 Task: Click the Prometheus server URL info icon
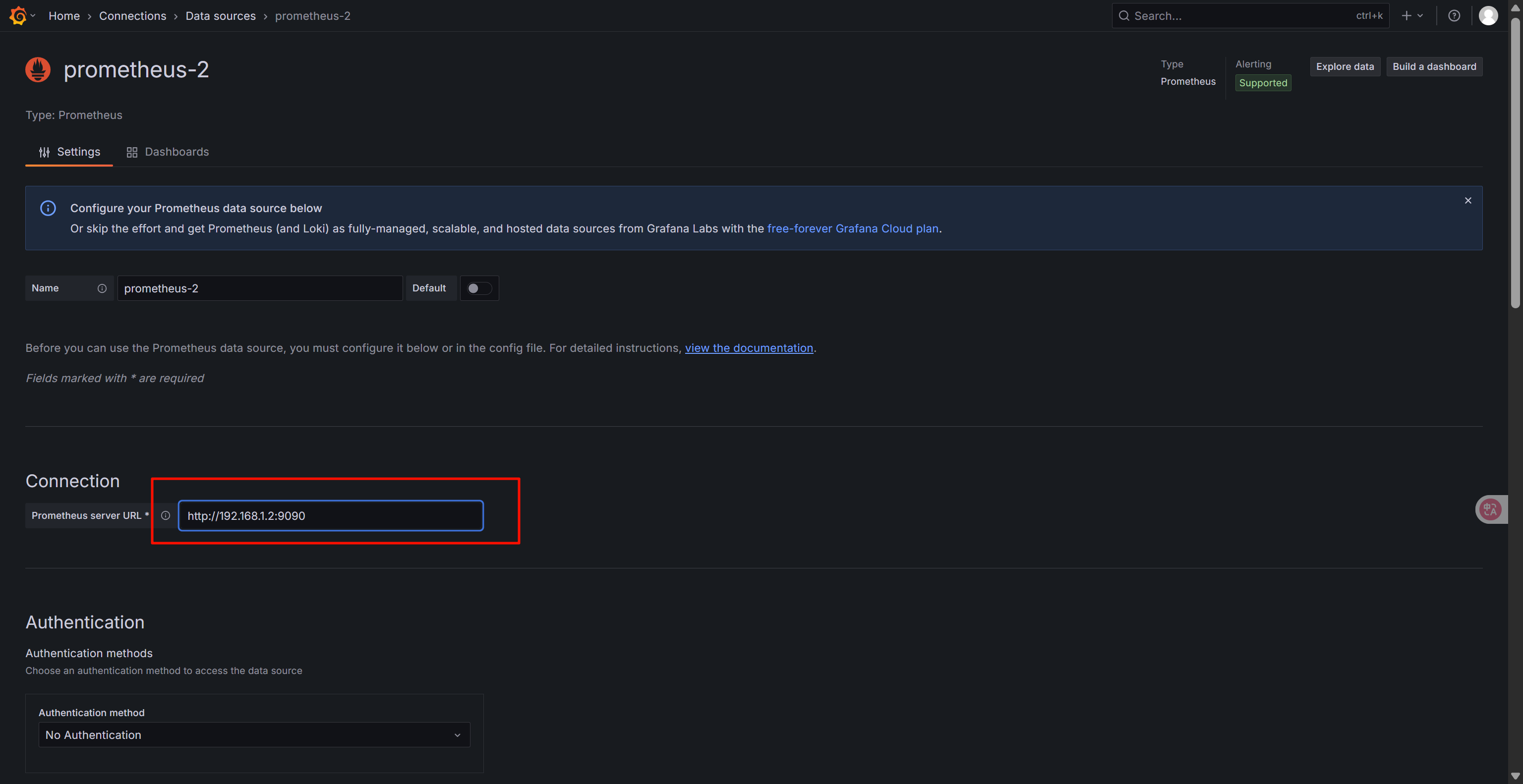point(166,515)
